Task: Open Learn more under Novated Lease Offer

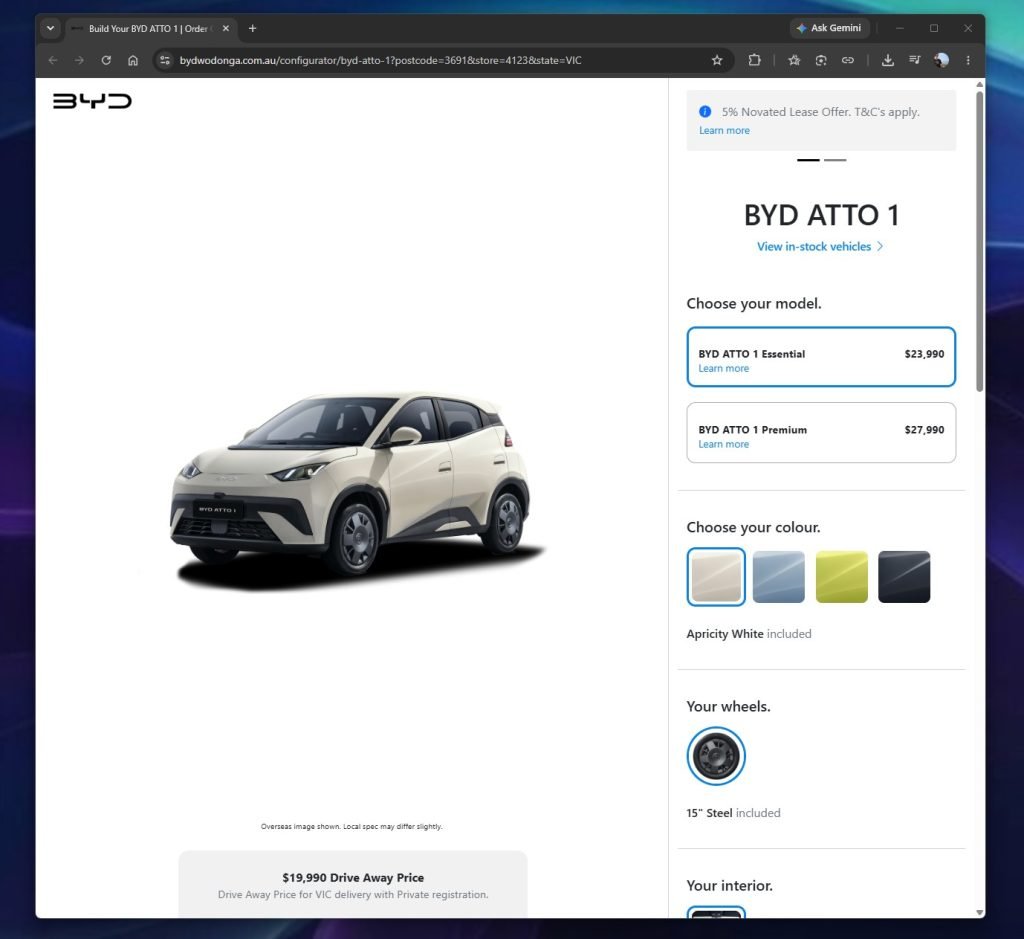Action: coord(724,130)
